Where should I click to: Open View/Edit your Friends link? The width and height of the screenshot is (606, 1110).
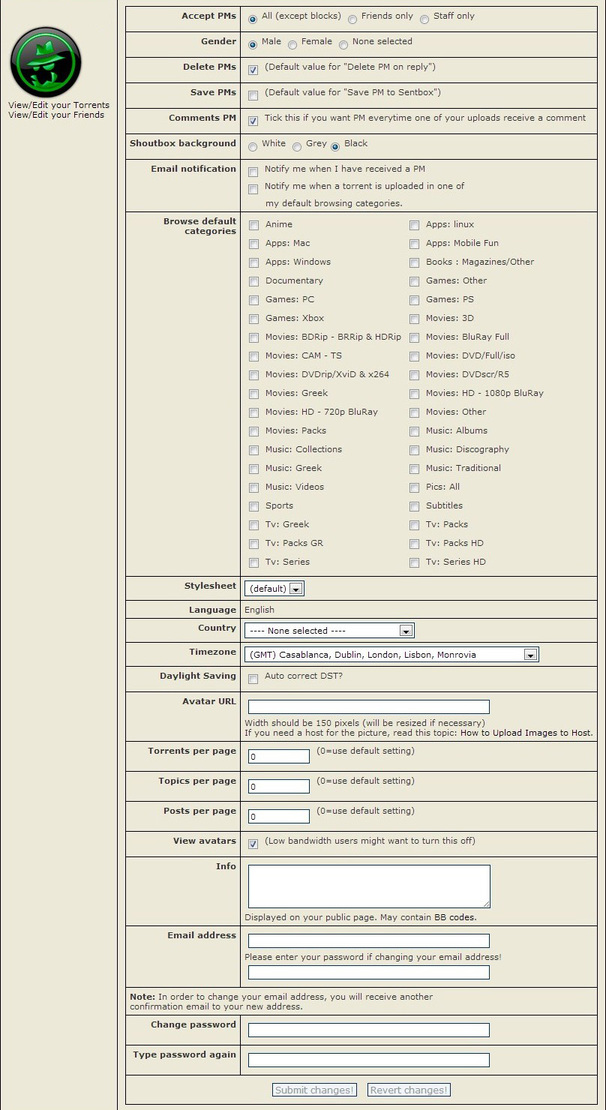56,115
